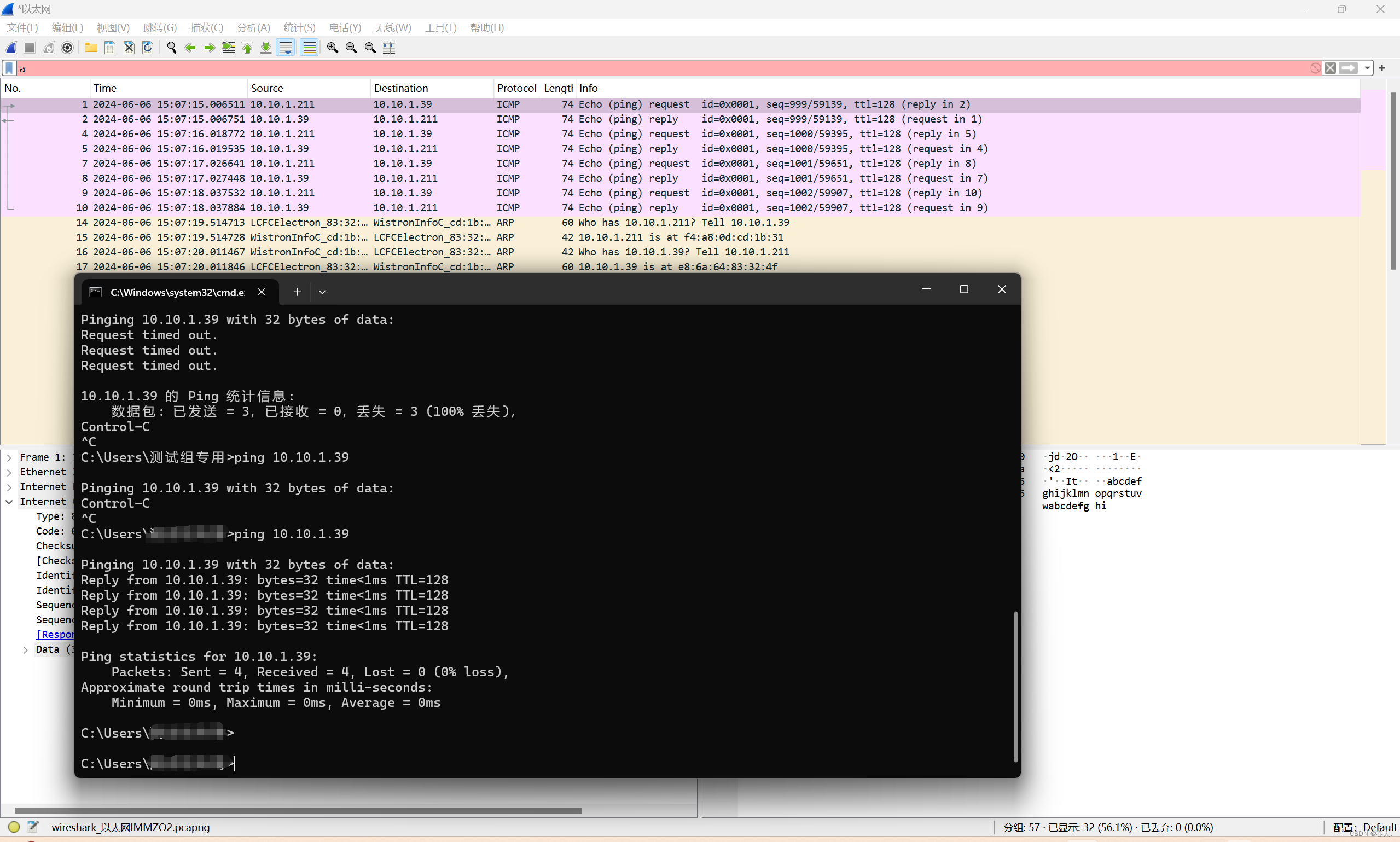Click filter bookmark icon
Screen dimensions: 1400x842
coord(9,68)
